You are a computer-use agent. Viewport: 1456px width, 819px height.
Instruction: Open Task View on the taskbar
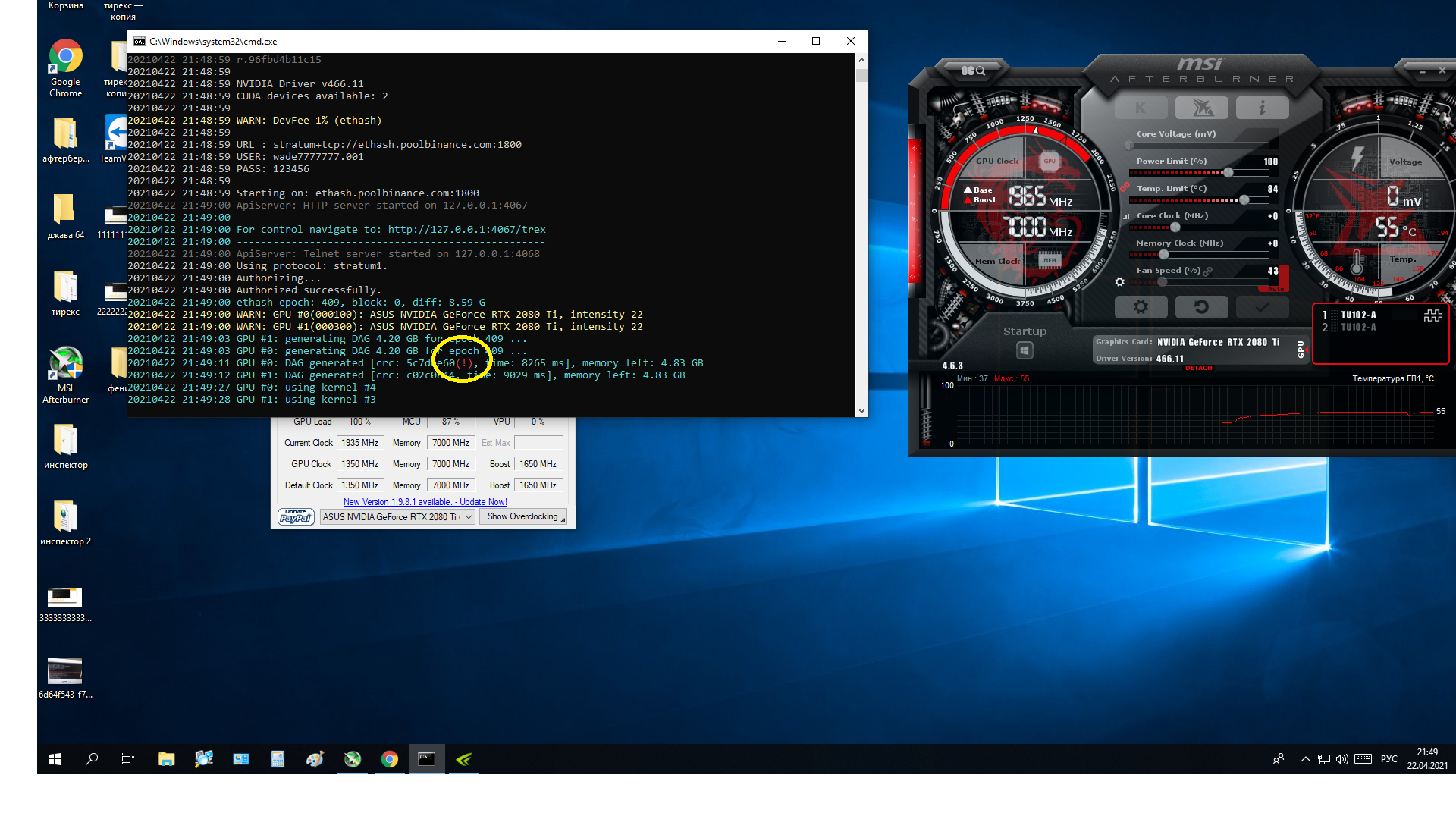tap(128, 759)
